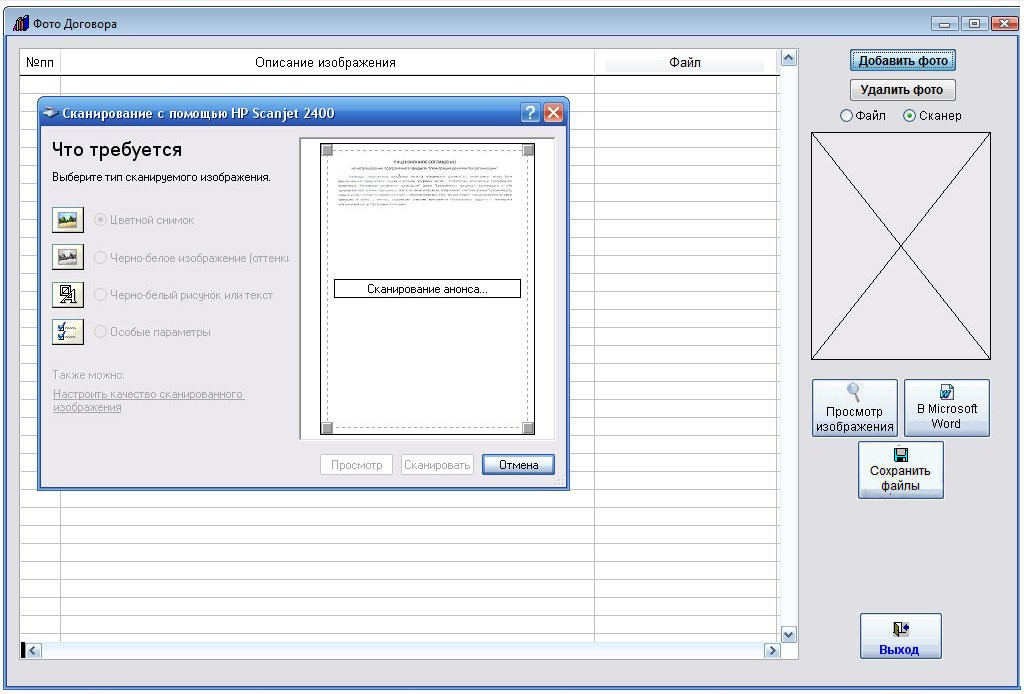
Task: Click the Фото Договора app title icon
Action: pos(22,24)
